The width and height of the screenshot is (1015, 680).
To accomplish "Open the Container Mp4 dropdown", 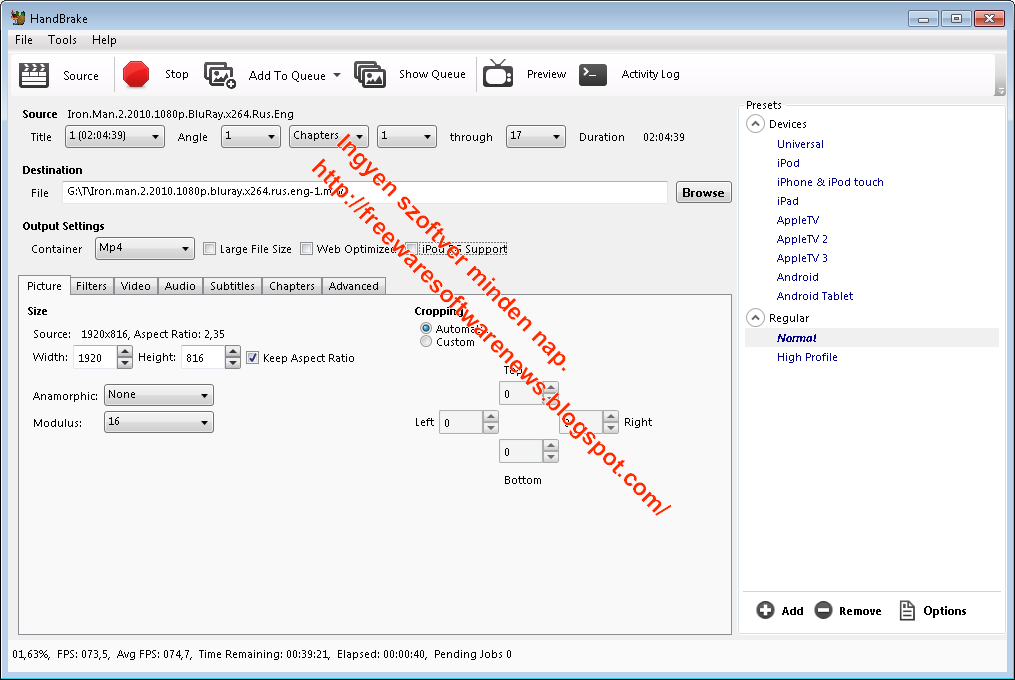I will coord(144,249).
